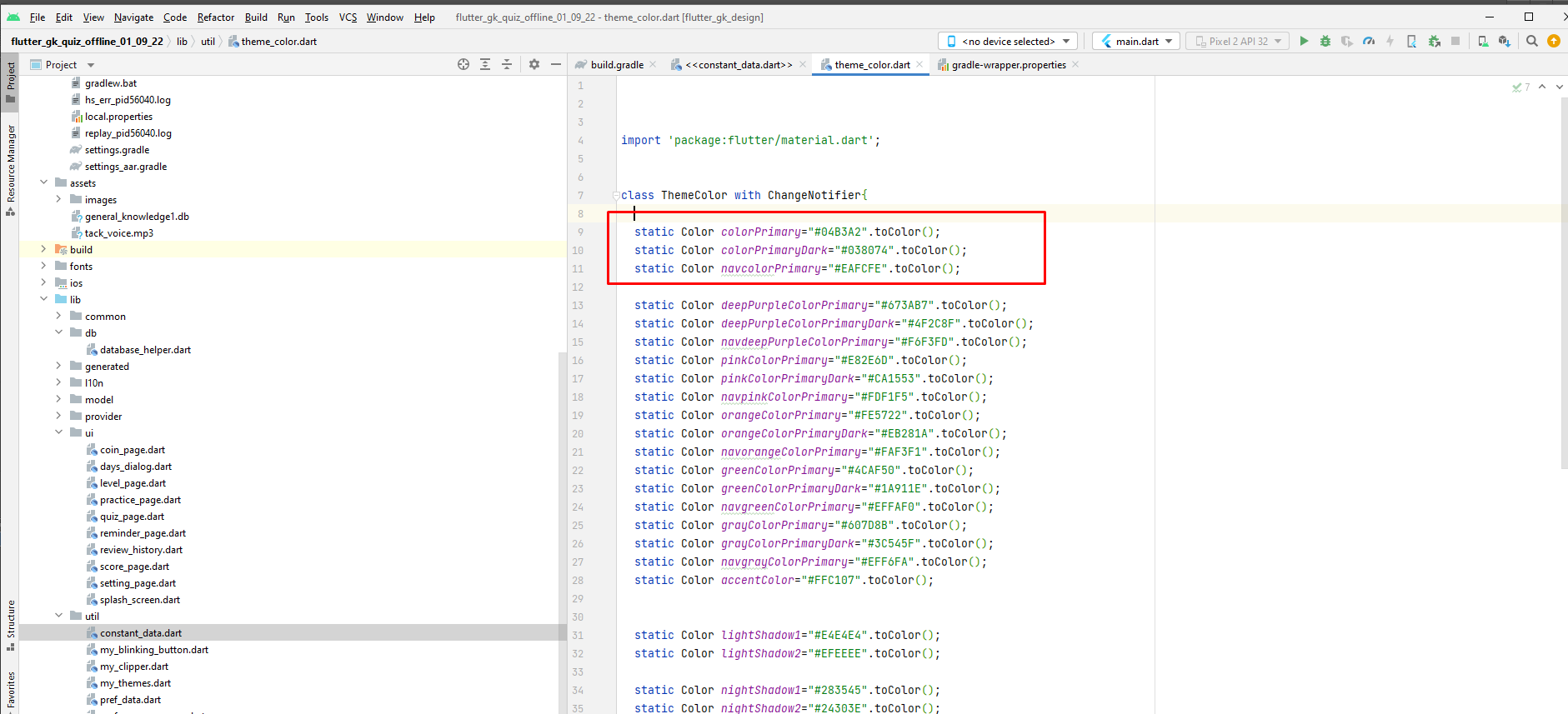Image resolution: width=1568 pixels, height=714 pixels.
Task: Fold the ThemeColor class at gutter
Action: tap(616, 196)
